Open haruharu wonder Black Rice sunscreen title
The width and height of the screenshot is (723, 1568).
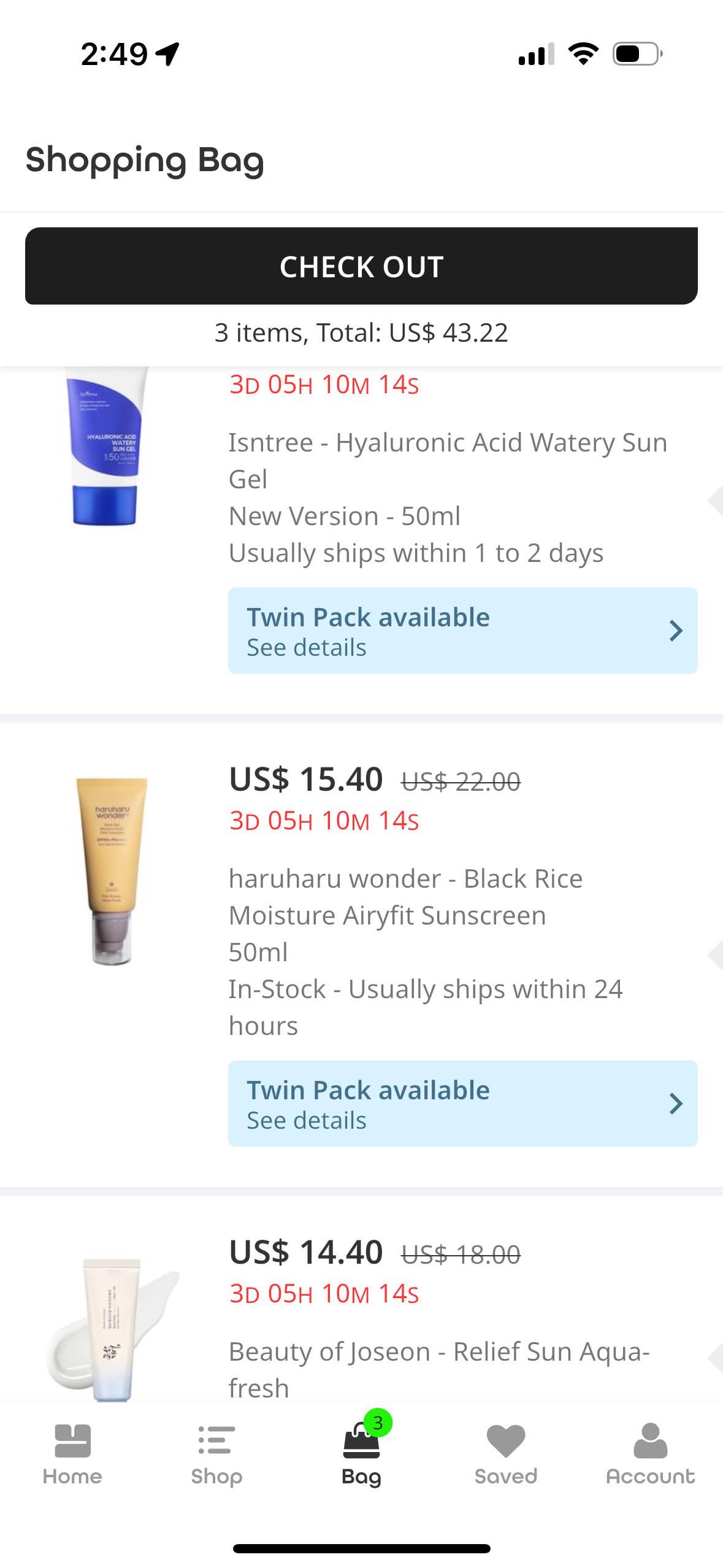click(x=405, y=896)
